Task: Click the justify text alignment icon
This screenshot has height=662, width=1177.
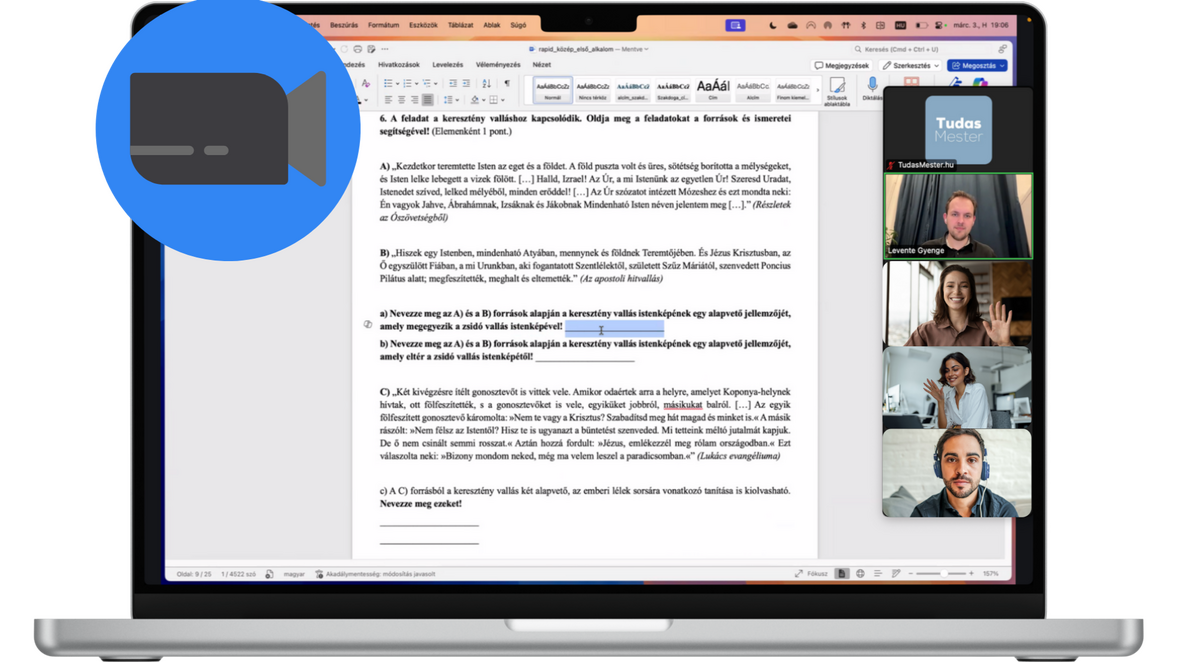Action: [428, 100]
